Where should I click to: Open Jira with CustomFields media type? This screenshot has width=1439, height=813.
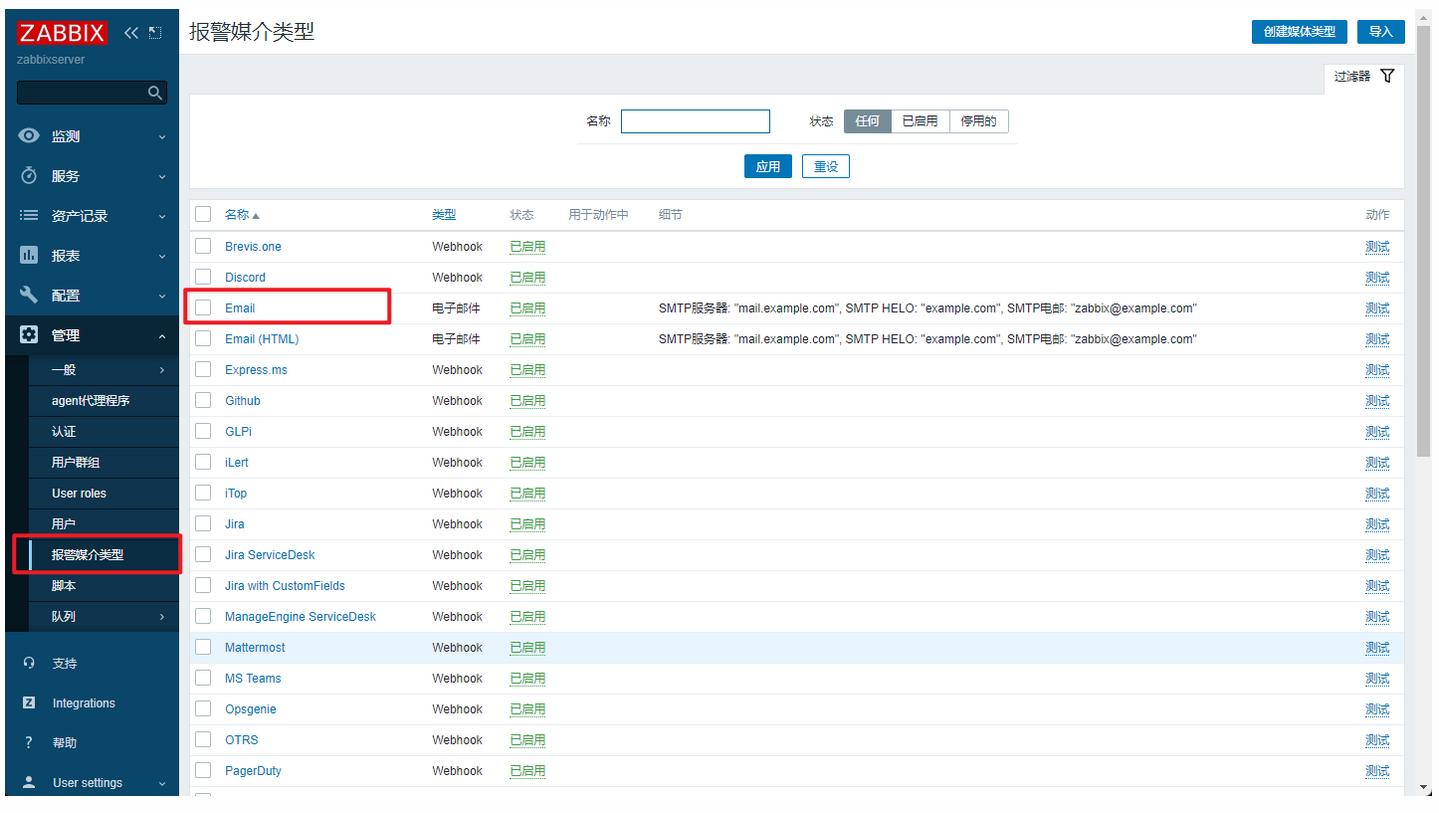coord(285,586)
